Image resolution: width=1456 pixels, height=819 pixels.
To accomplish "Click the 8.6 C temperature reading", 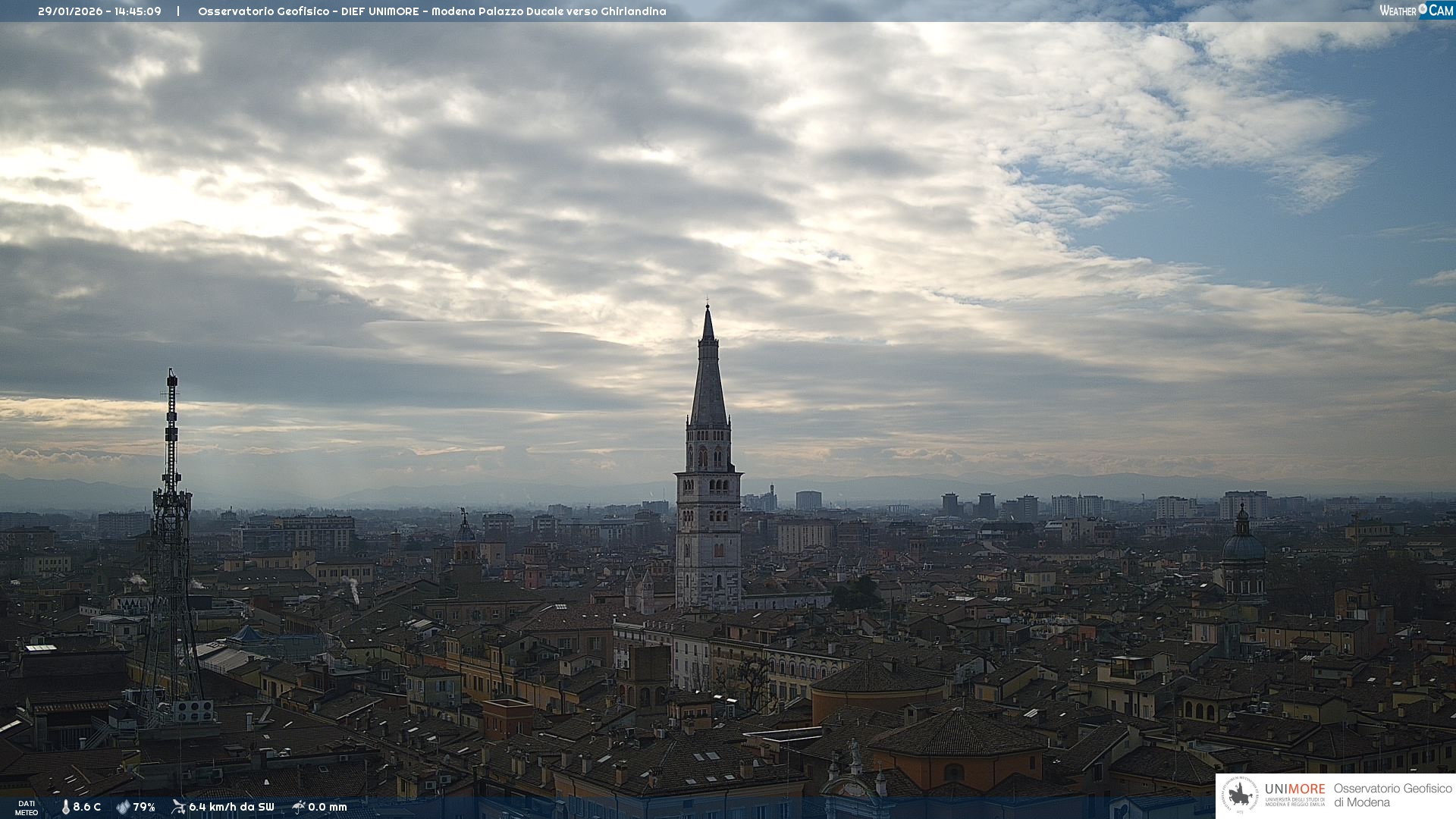I will 86,807.
